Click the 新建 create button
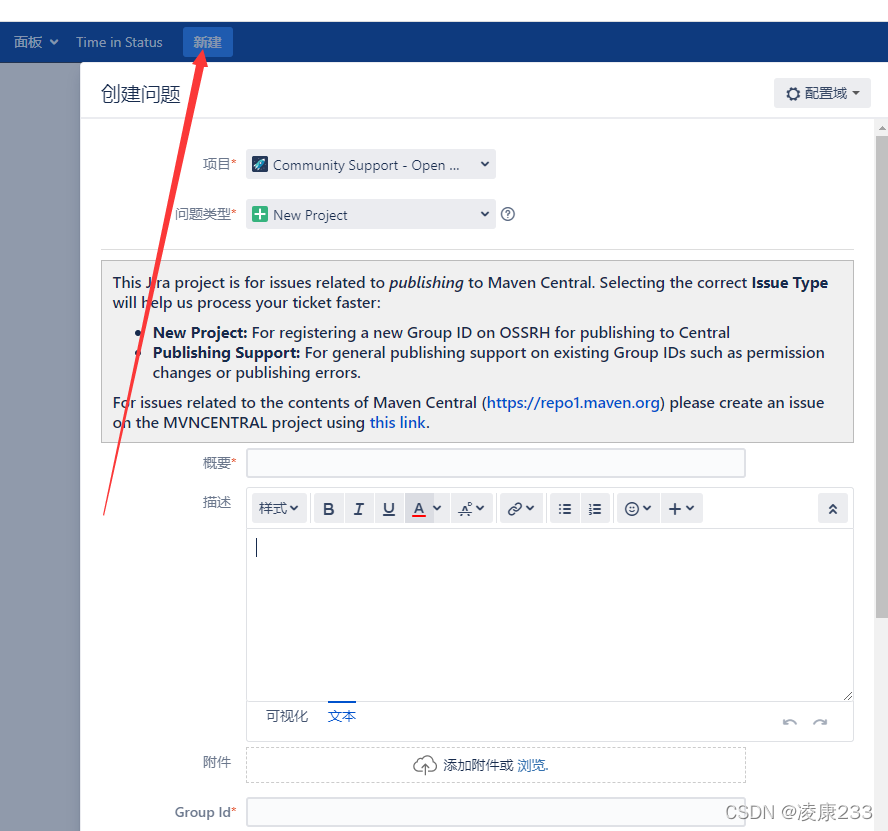The width and height of the screenshot is (888, 831). (x=207, y=42)
